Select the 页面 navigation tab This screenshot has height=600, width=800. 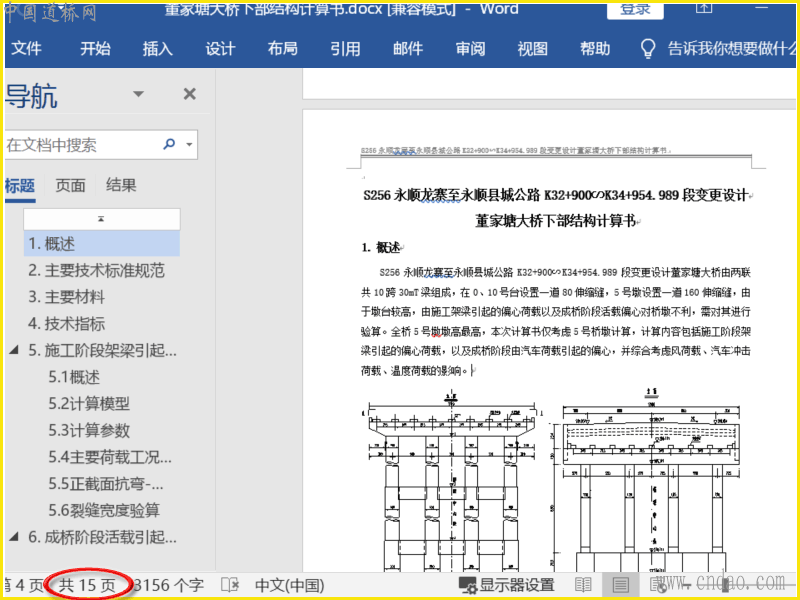click(70, 186)
